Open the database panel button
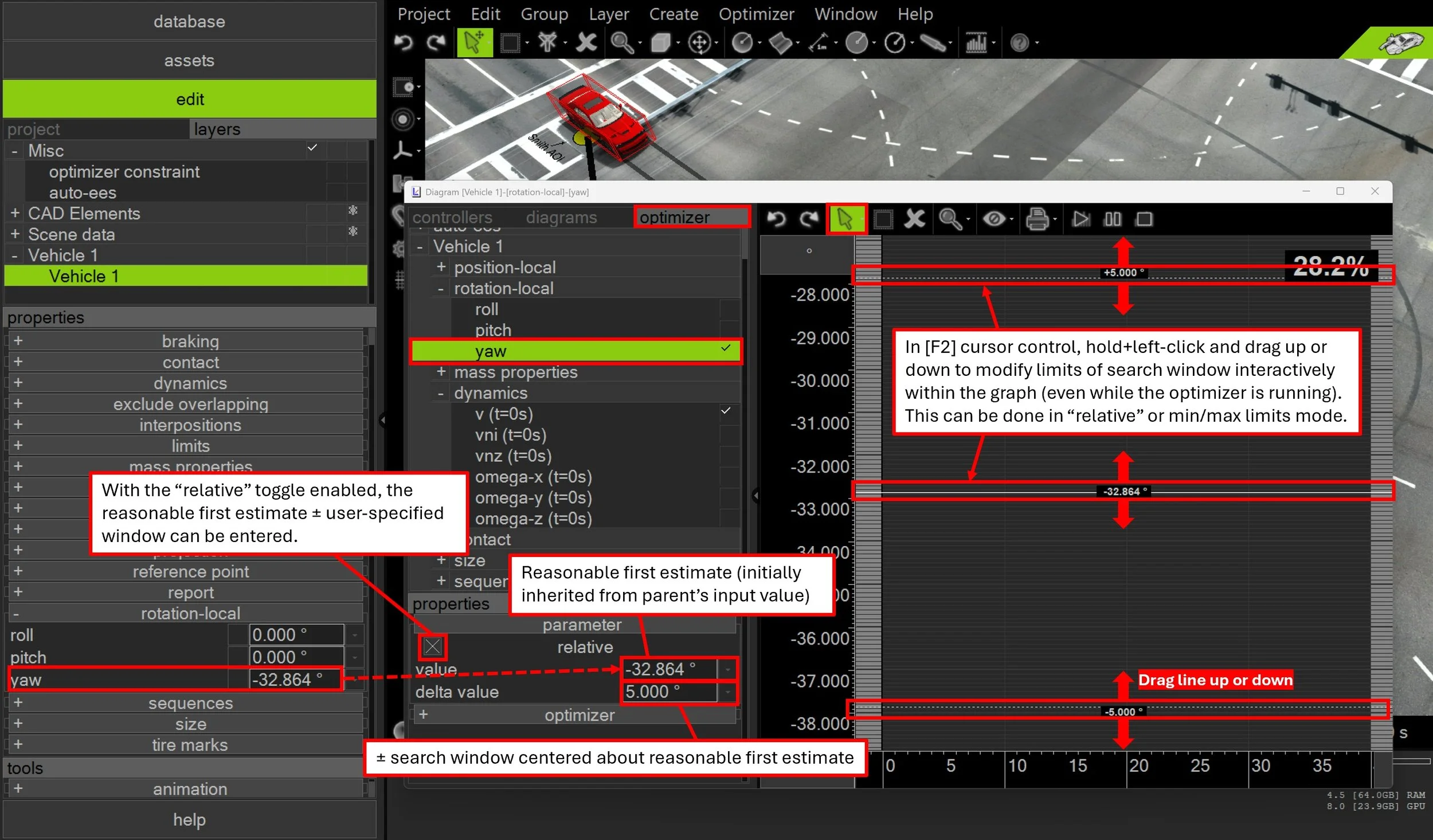Screen dimensions: 1433x840 coord(189,21)
